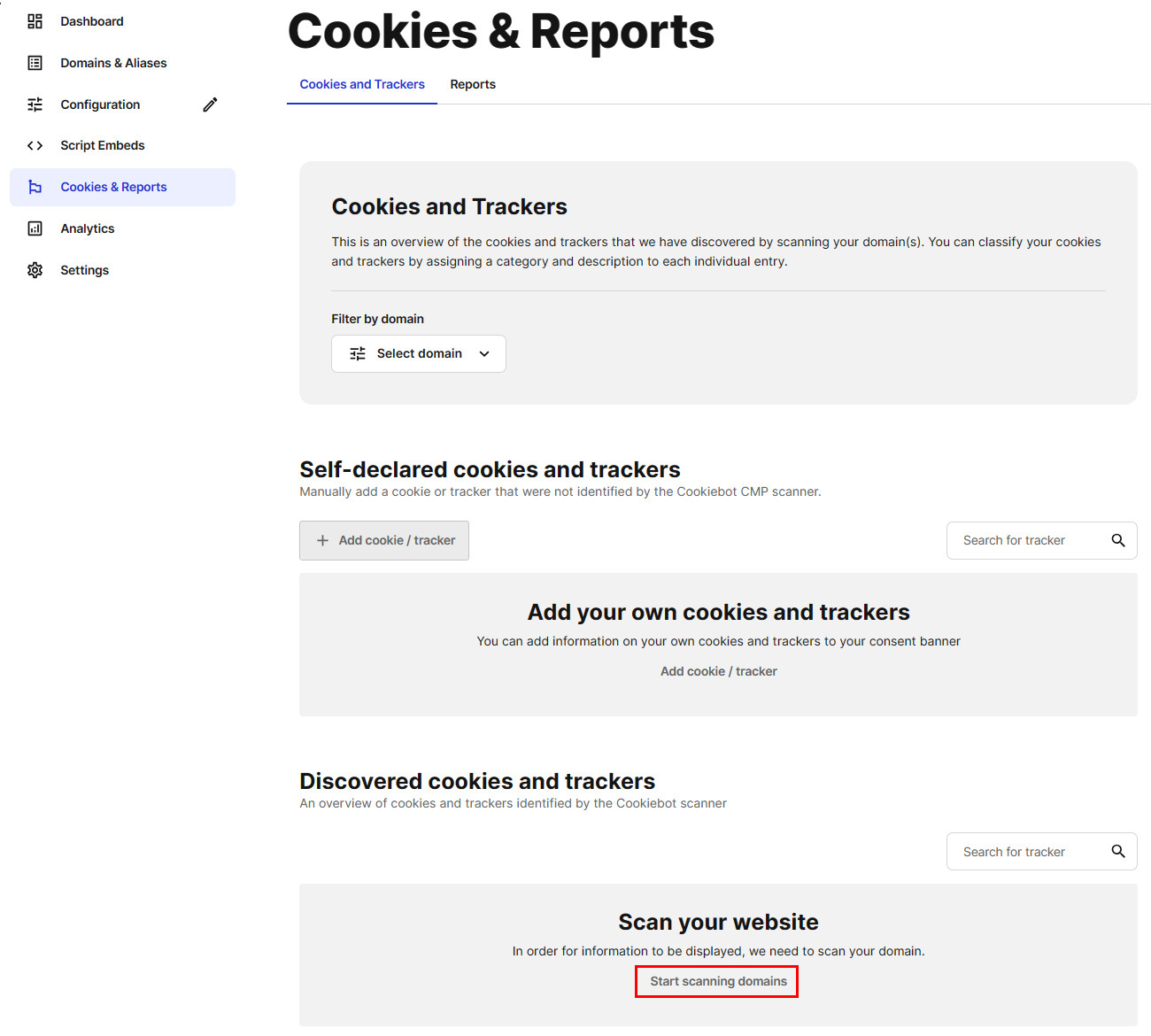
Task: Click the pencil edit icon beside Configuration
Action: pyautogui.click(x=210, y=104)
